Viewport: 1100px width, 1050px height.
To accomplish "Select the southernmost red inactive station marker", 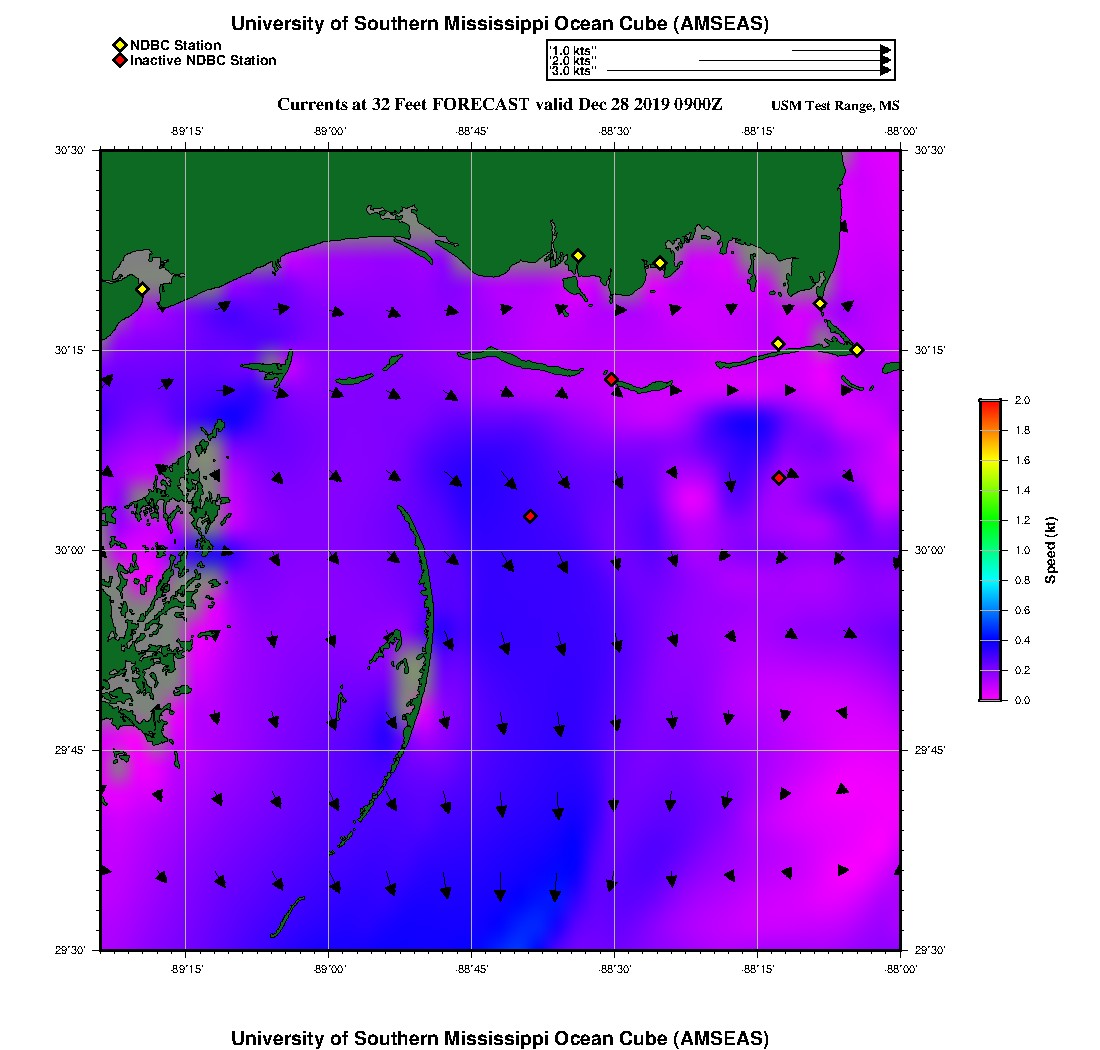I will [530, 516].
